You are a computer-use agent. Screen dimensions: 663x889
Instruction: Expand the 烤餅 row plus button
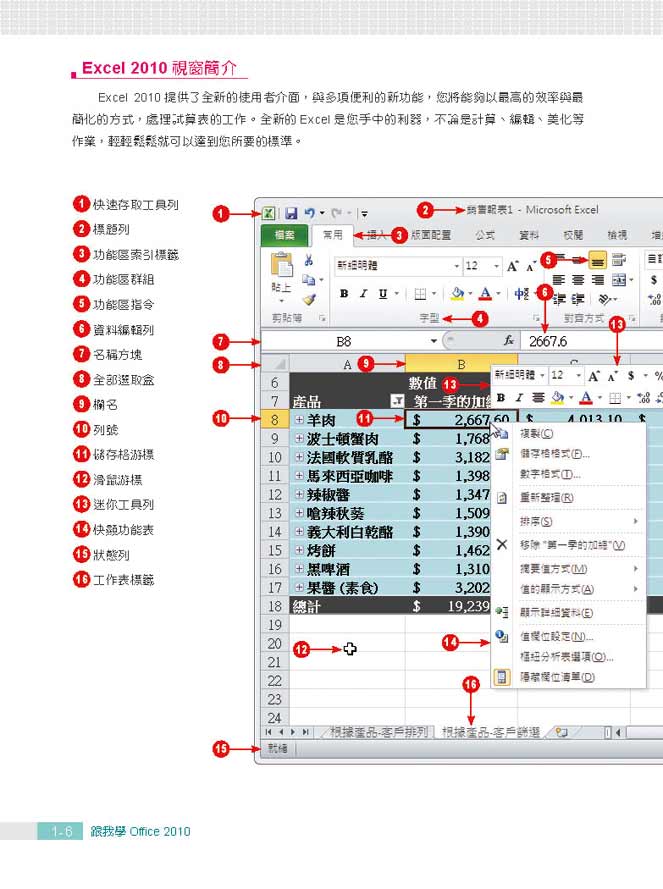pyautogui.click(x=299, y=550)
